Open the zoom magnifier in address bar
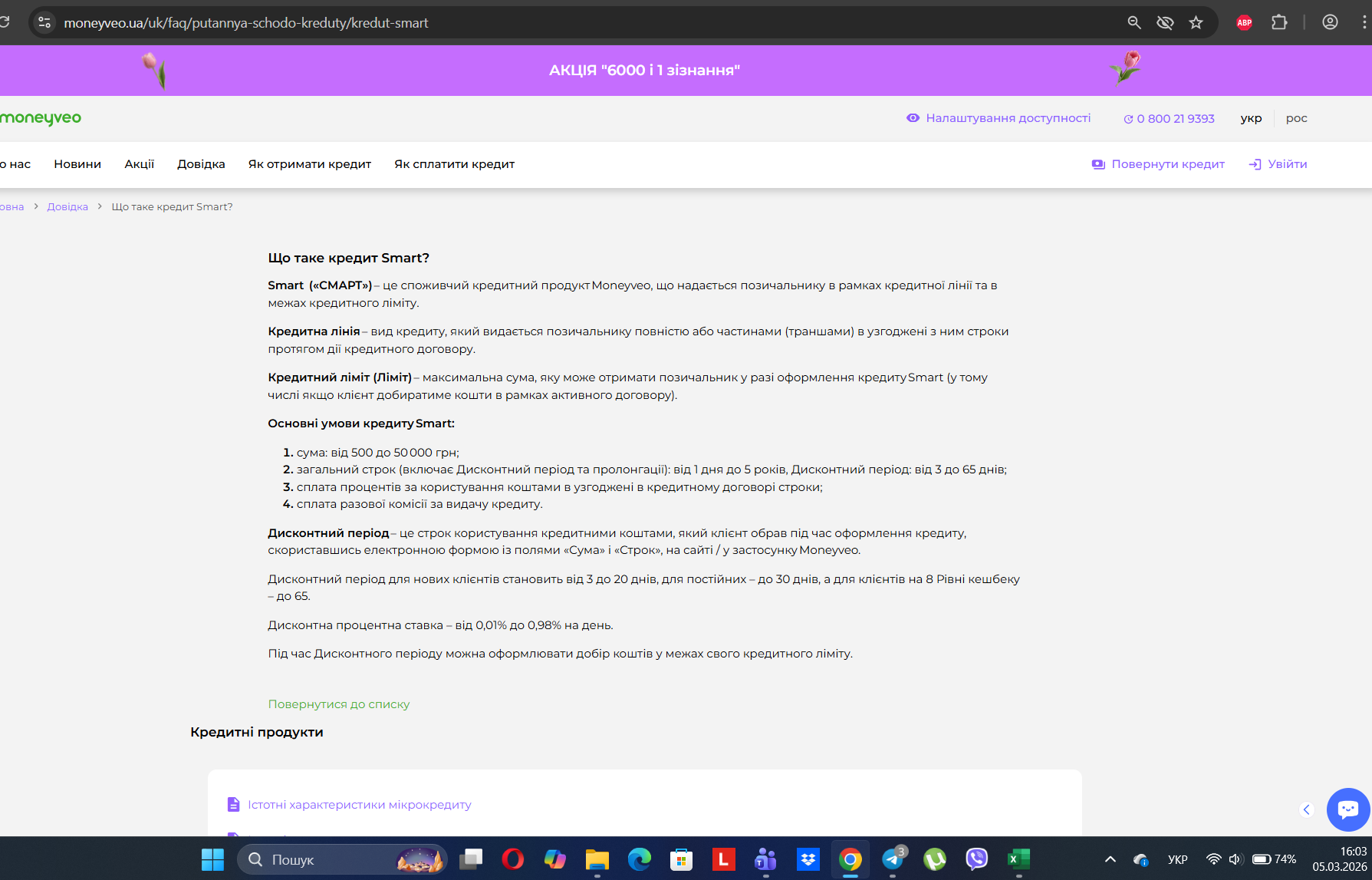Screen dimensions: 1372x880 [x=1134, y=23]
